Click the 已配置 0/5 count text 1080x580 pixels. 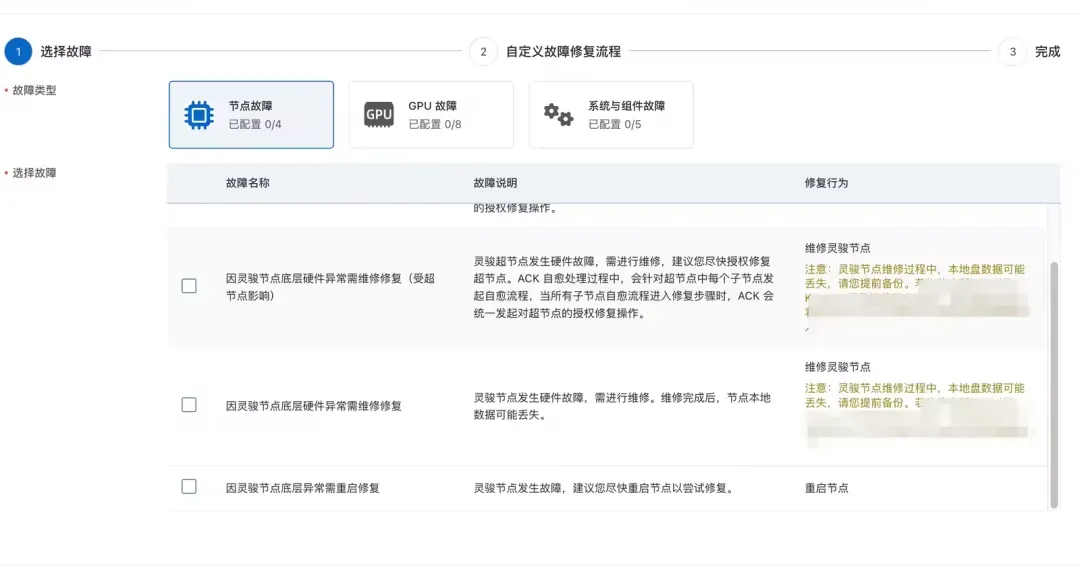(614, 125)
